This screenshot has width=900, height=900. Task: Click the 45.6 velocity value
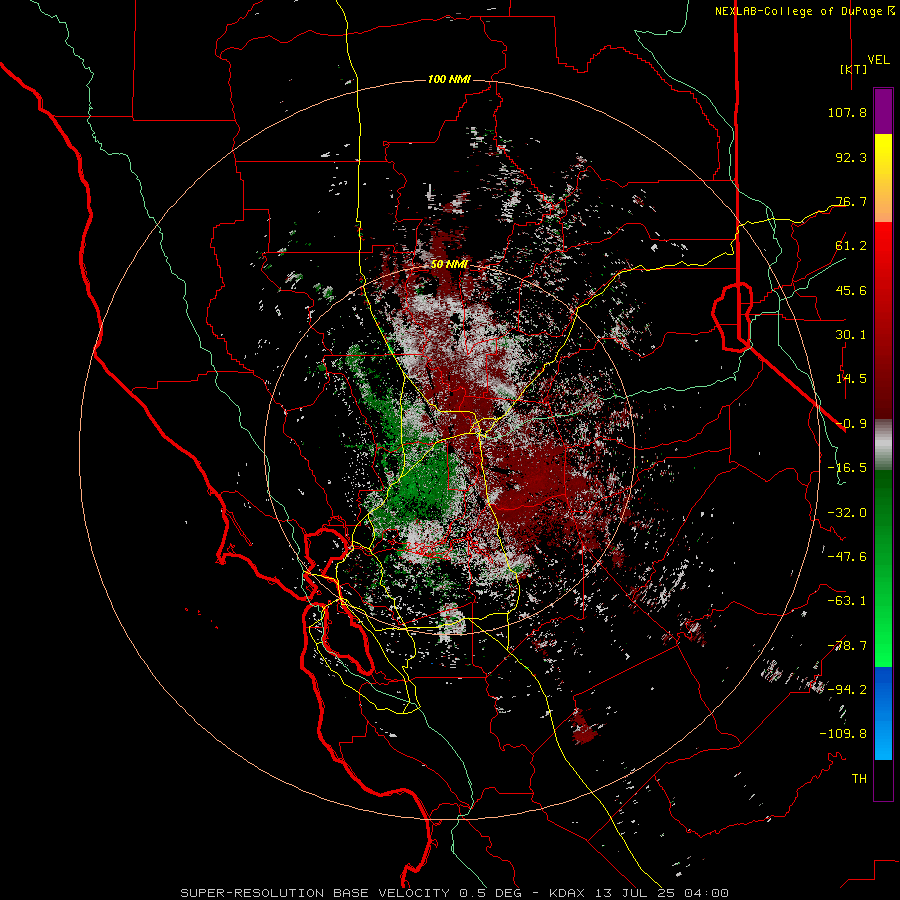tap(851, 290)
